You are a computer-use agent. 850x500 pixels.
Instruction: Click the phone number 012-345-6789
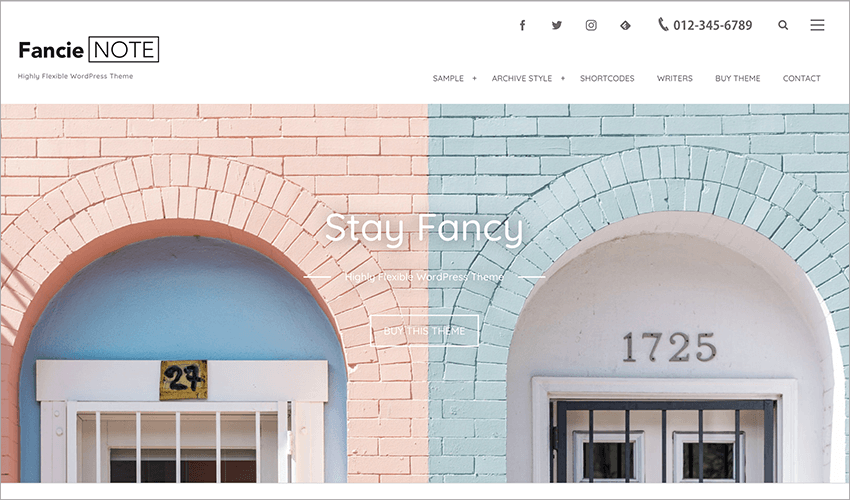coord(712,25)
